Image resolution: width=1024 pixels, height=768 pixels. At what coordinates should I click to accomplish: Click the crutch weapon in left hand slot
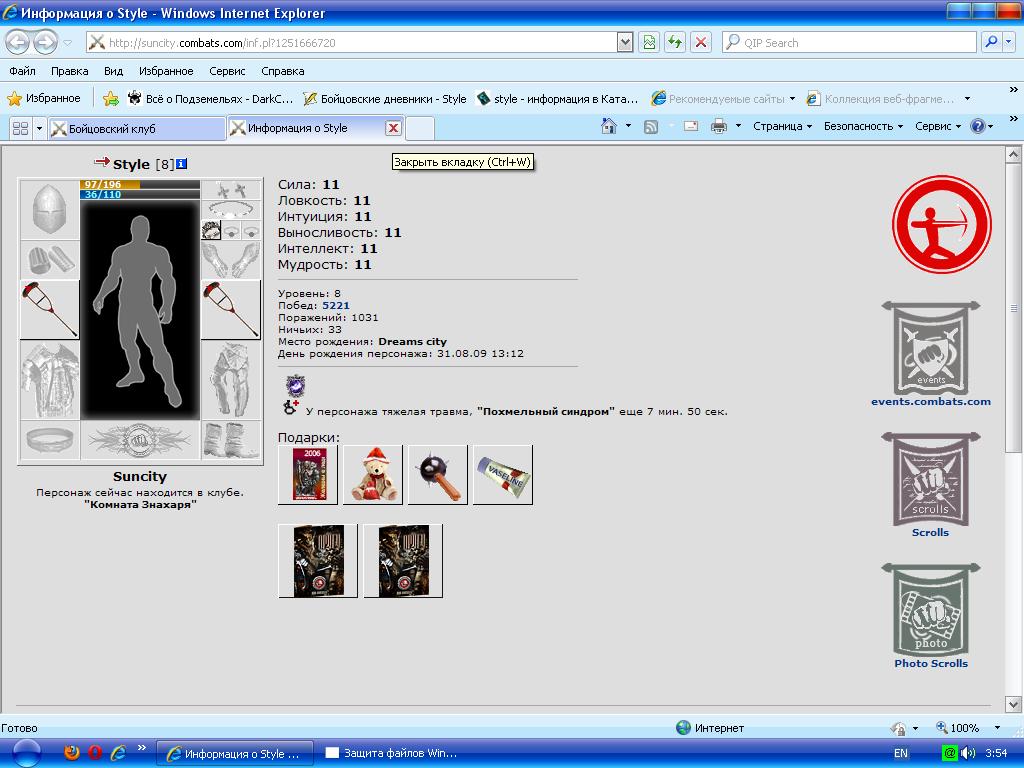point(50,310)
